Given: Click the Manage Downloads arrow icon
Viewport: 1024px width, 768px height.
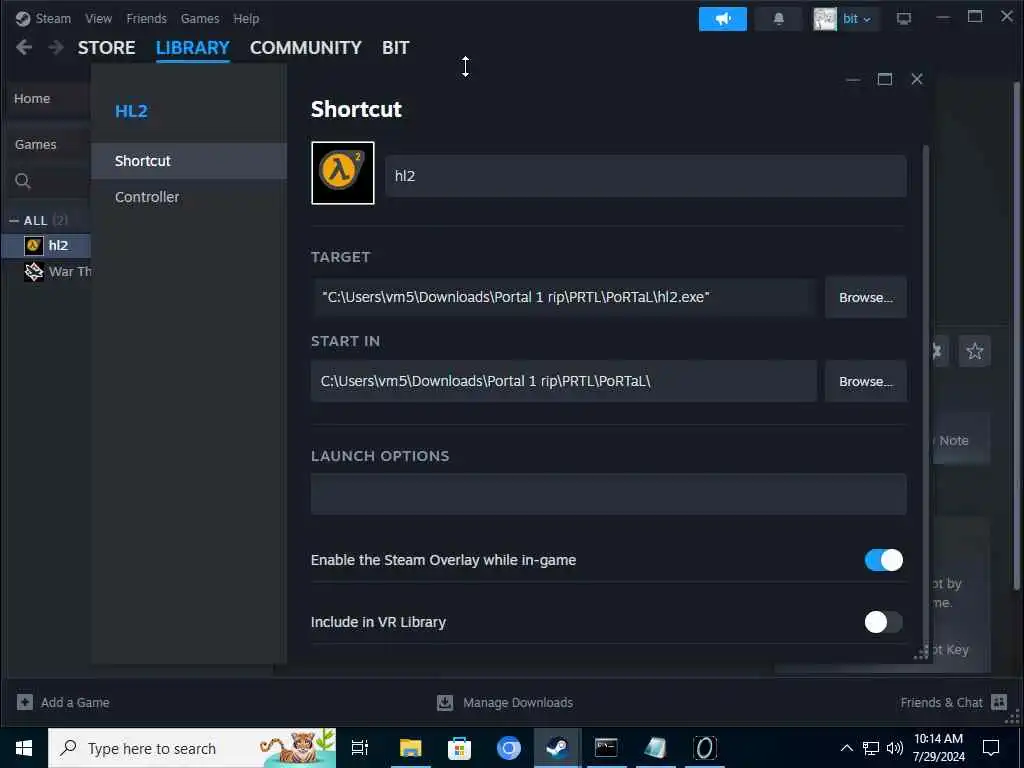Looking at the screenshot, I should [445, 703].
